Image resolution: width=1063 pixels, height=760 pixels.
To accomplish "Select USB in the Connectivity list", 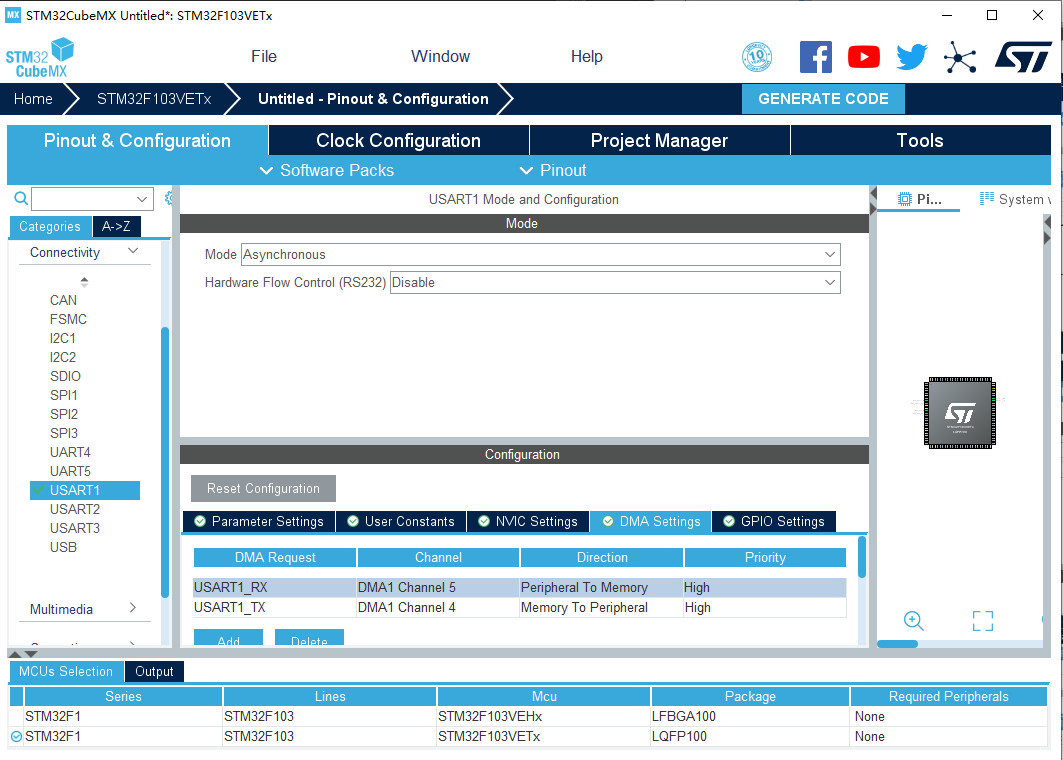I will point(63,547).
